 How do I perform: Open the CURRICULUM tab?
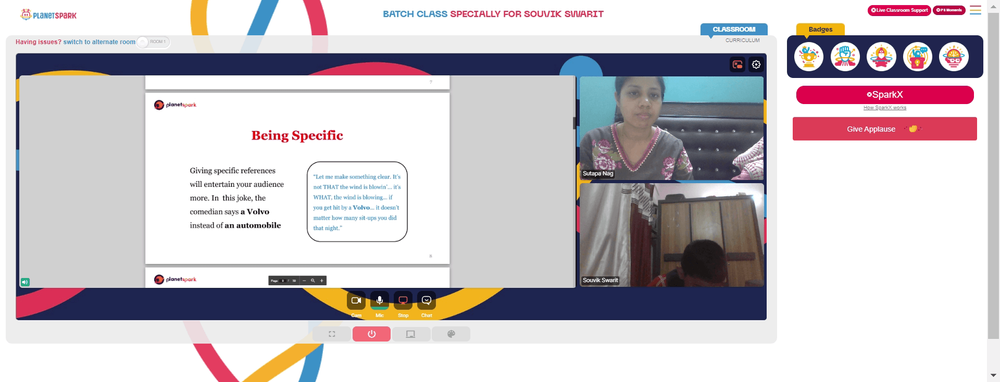click(742, 40)
